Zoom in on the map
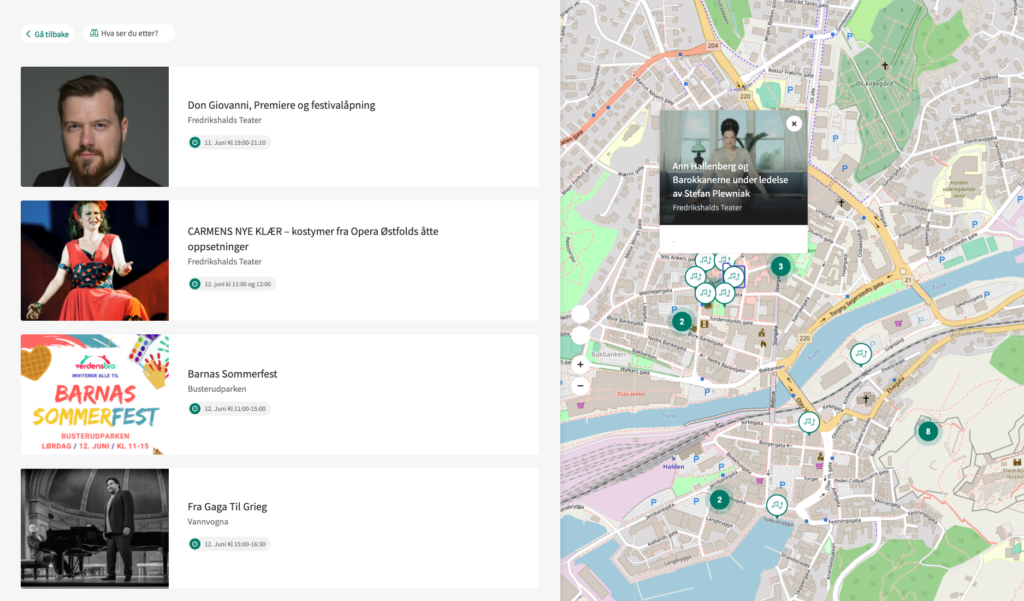 pos(580,365)
